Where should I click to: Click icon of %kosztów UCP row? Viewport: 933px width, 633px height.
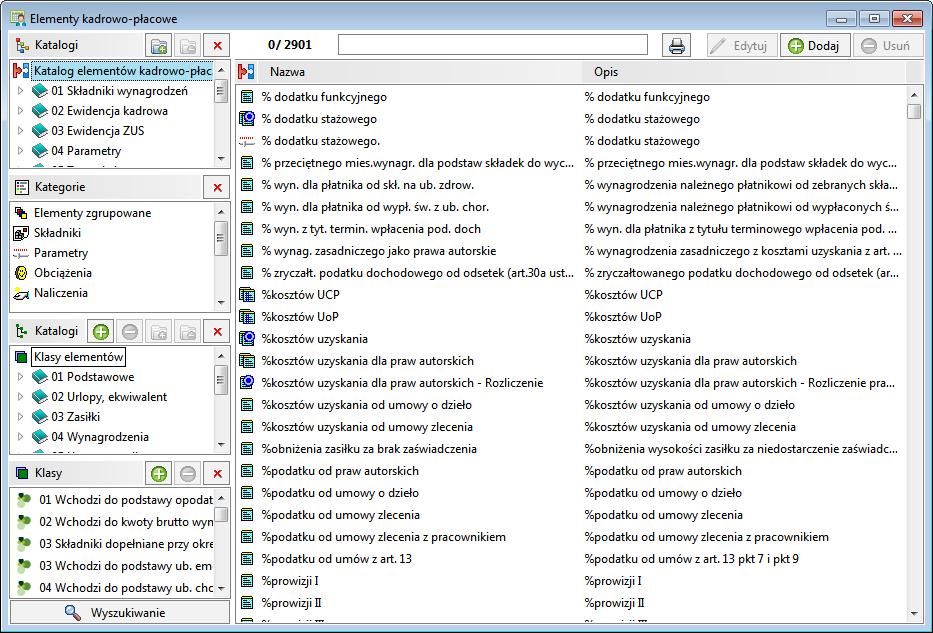(247, 295)
